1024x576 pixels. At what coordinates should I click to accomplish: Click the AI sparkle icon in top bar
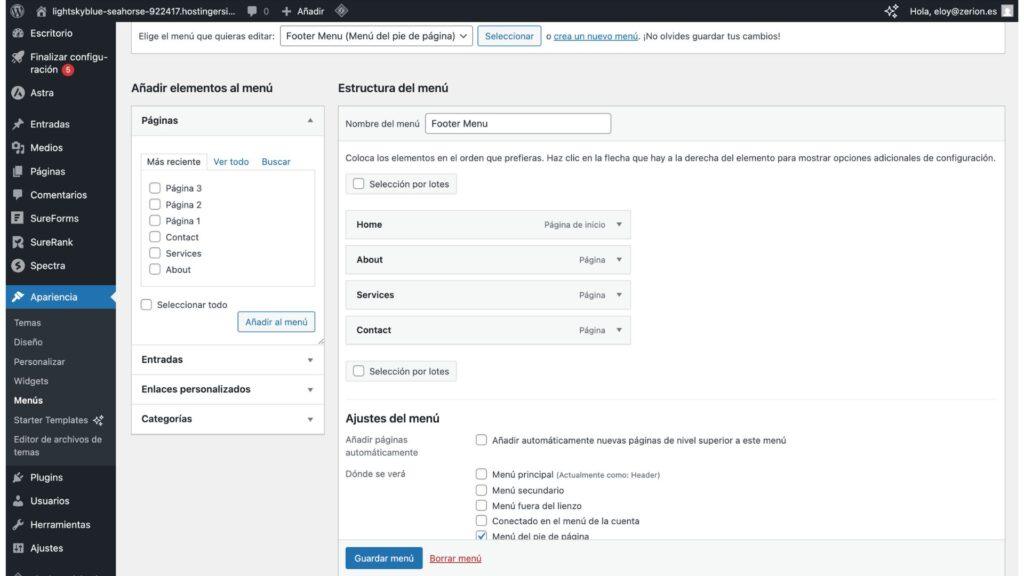point(891,11)
